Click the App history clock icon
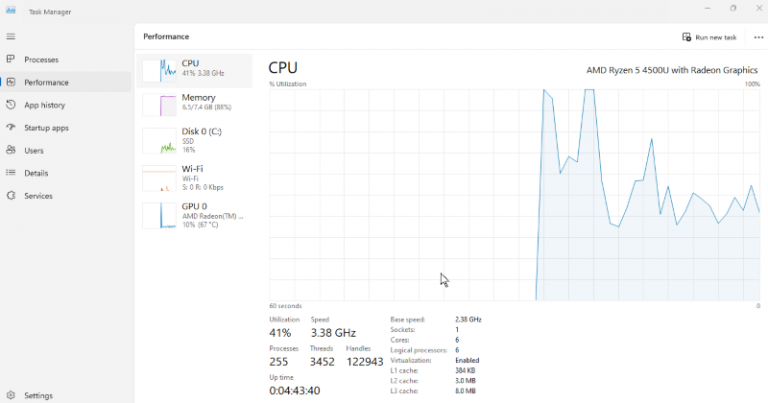 pos(11,105)
